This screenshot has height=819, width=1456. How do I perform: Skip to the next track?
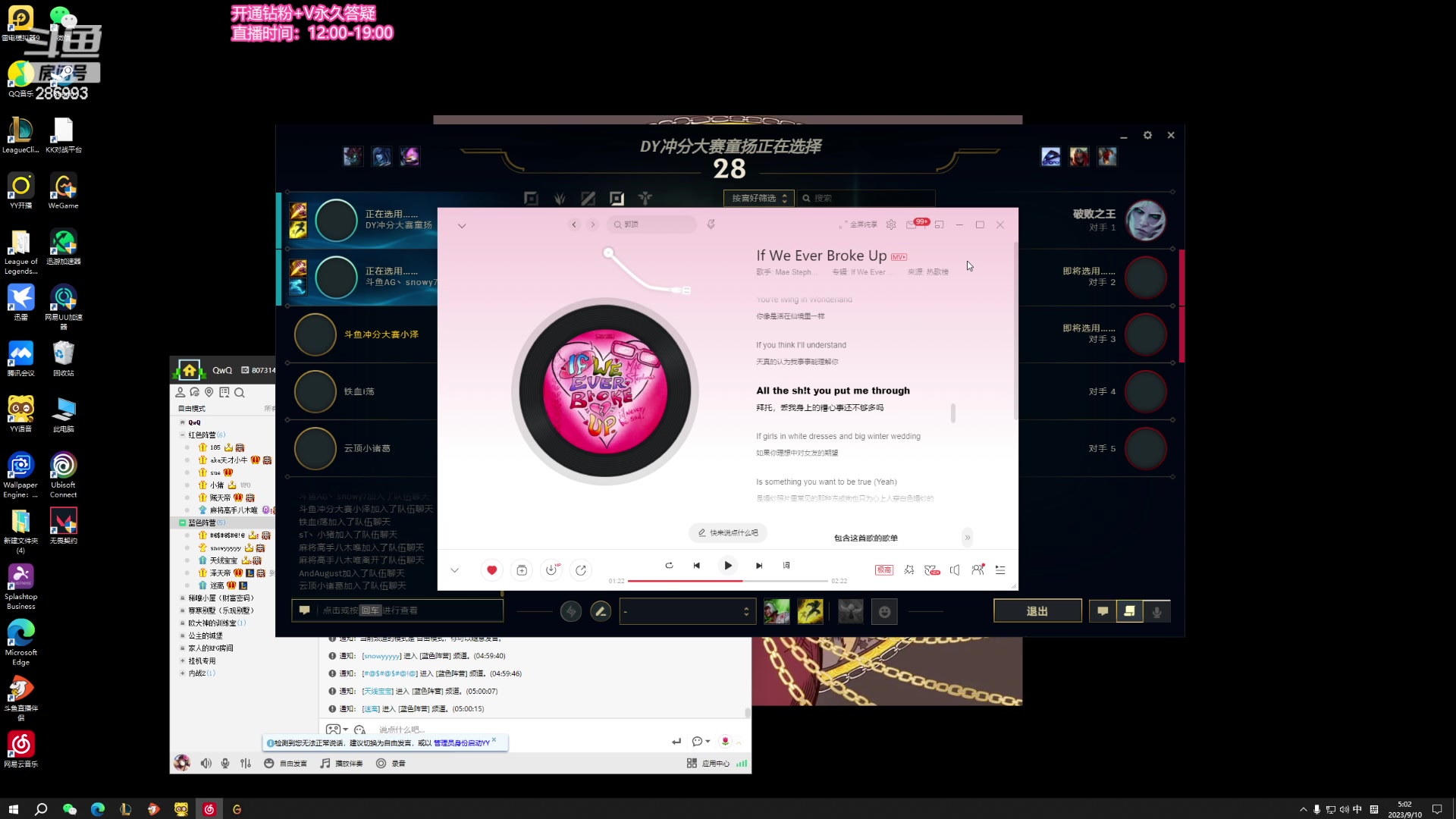click(x=759, y=566)
